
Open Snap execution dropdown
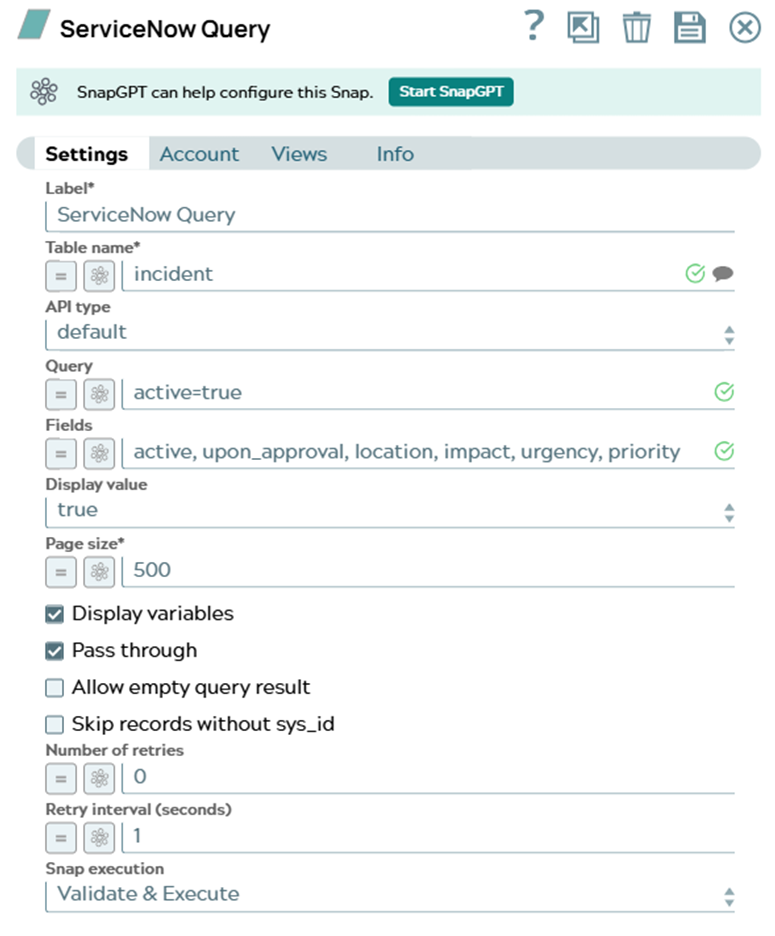click(x=390, y=895)
